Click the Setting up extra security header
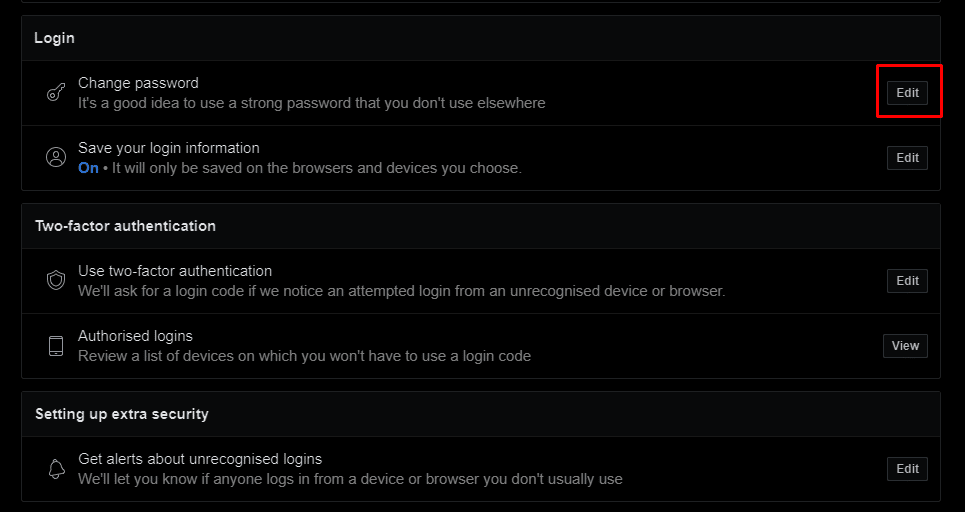The height and width of the screenshot is (512, 965). (121, 414)
